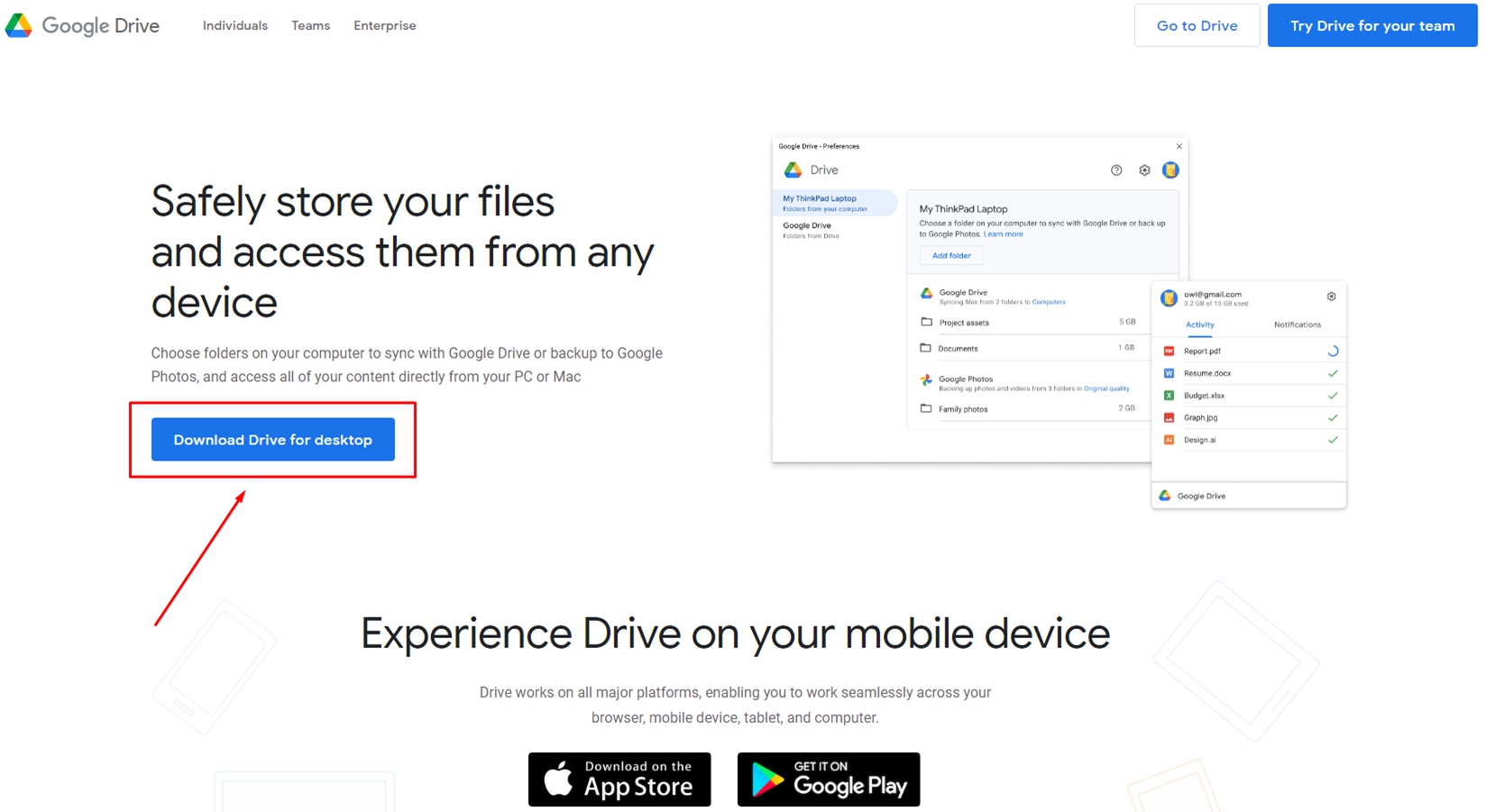Click the gear icon beside owl@gmail.com
The height and width of the screenshot is (812, 1486).
click(1331, 297)
